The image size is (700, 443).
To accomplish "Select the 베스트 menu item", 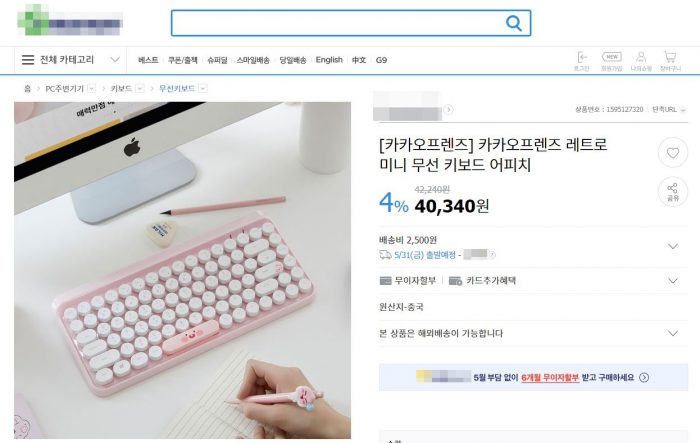I will pos(148,60).
